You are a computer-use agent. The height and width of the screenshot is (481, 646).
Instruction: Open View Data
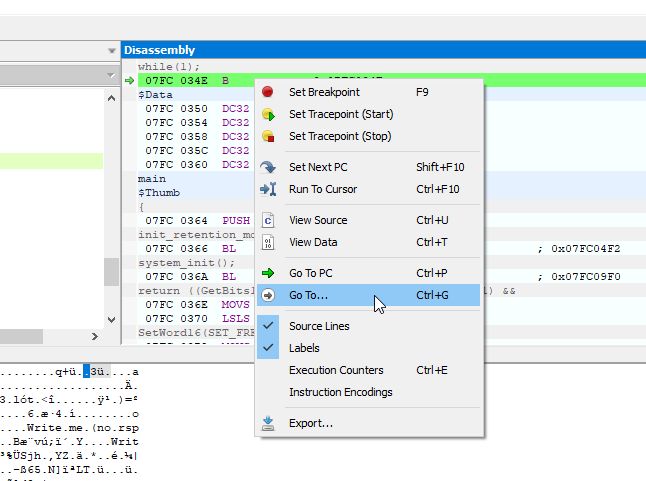(369, 243)
